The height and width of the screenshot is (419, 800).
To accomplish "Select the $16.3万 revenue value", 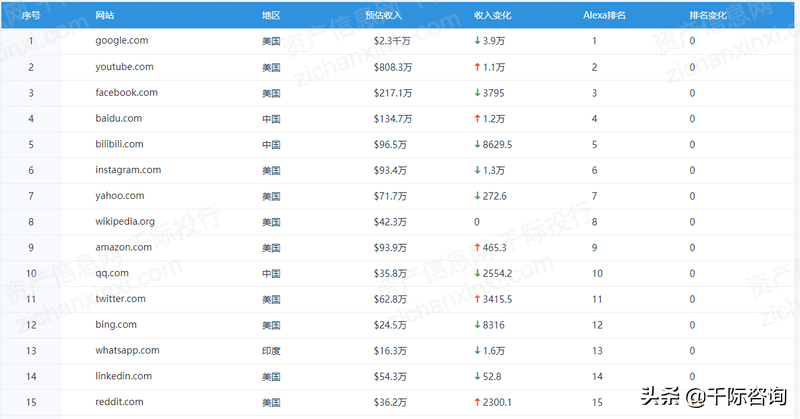I will [x=390, y=351].
